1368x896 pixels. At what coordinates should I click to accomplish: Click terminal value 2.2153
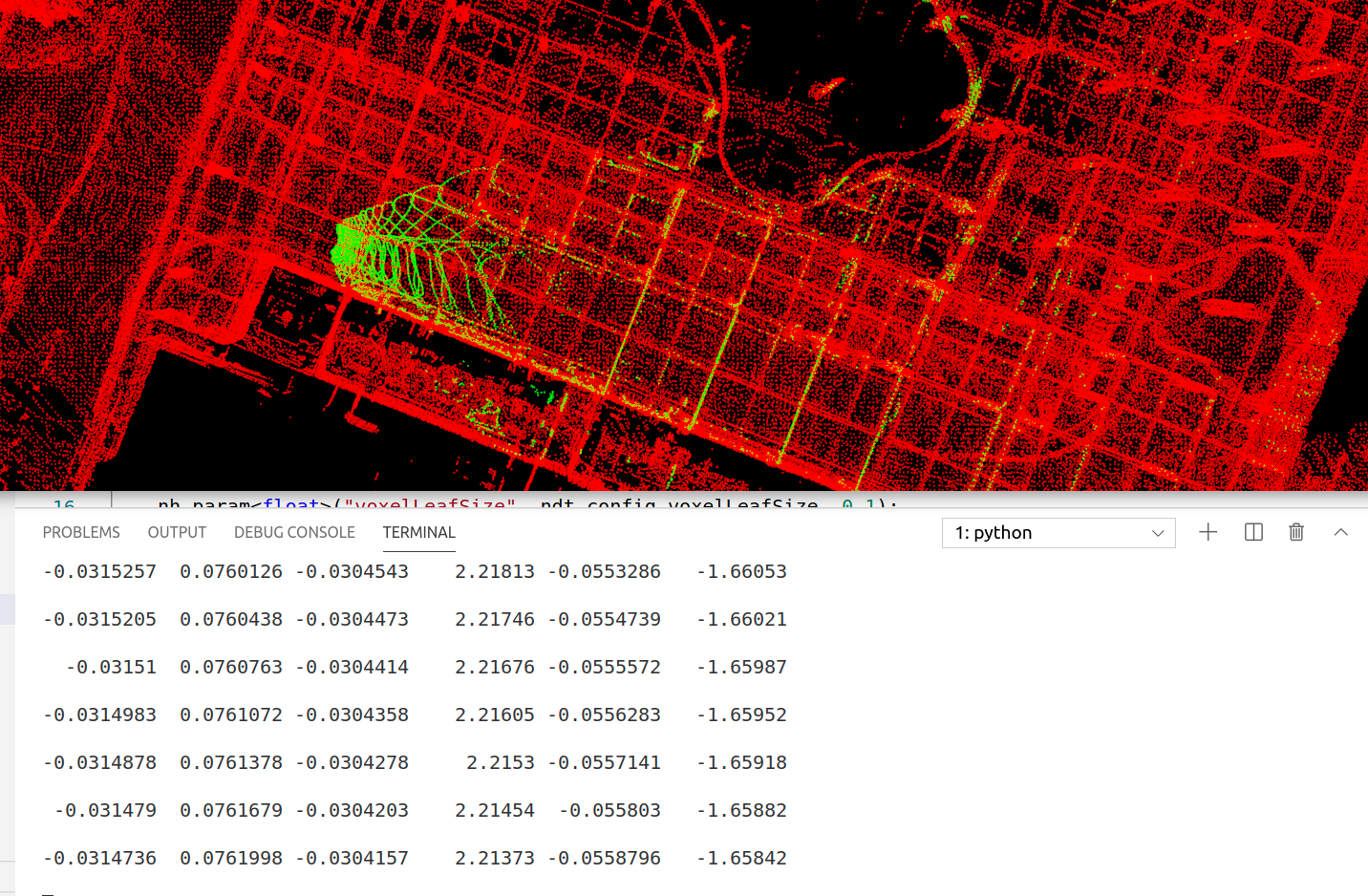click(x=501, y=762)
